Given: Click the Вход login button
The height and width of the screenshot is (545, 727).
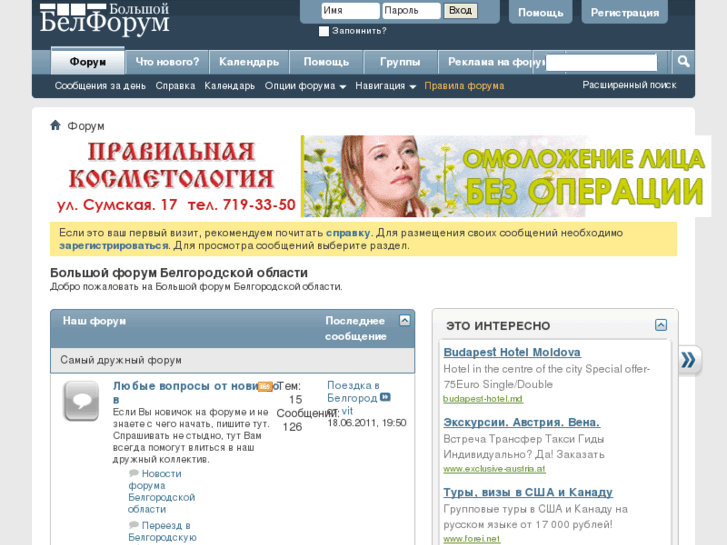Looking at the screenshot, I should click(x=460, y=11).
